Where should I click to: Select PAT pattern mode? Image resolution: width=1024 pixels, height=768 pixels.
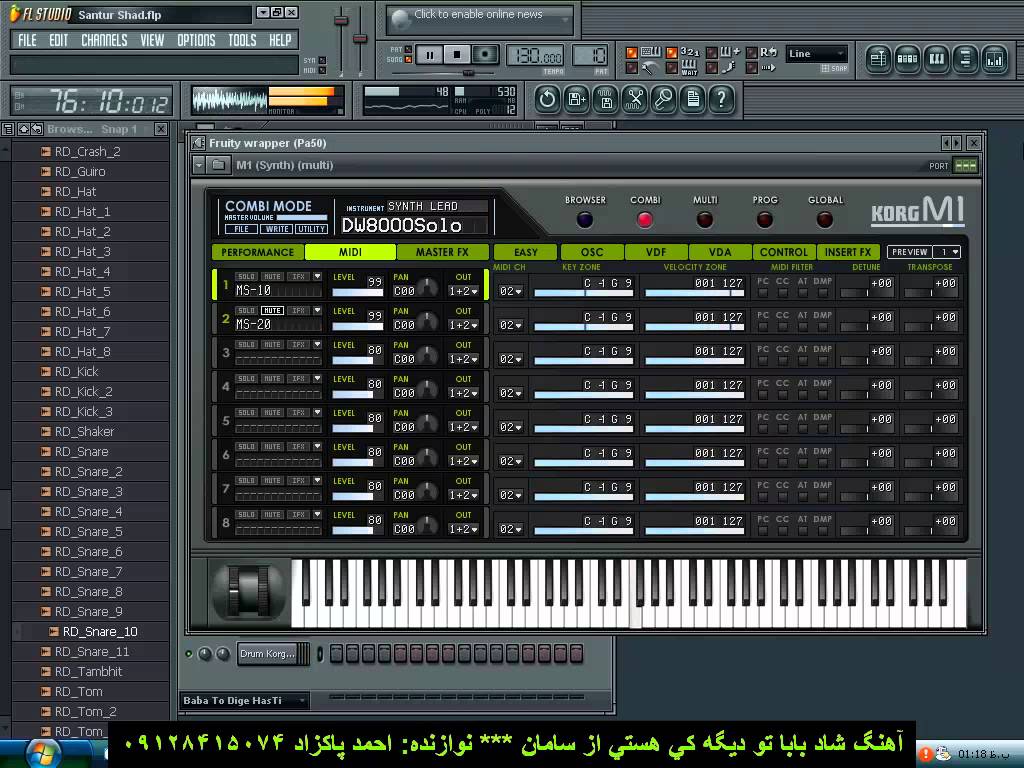(401, 50)
